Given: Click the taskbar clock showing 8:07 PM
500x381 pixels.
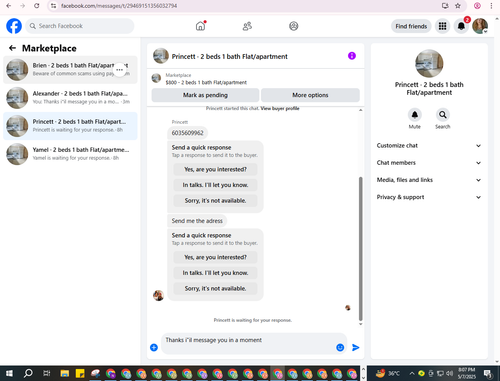Looking at the screenshot, I should pos(466,373).
